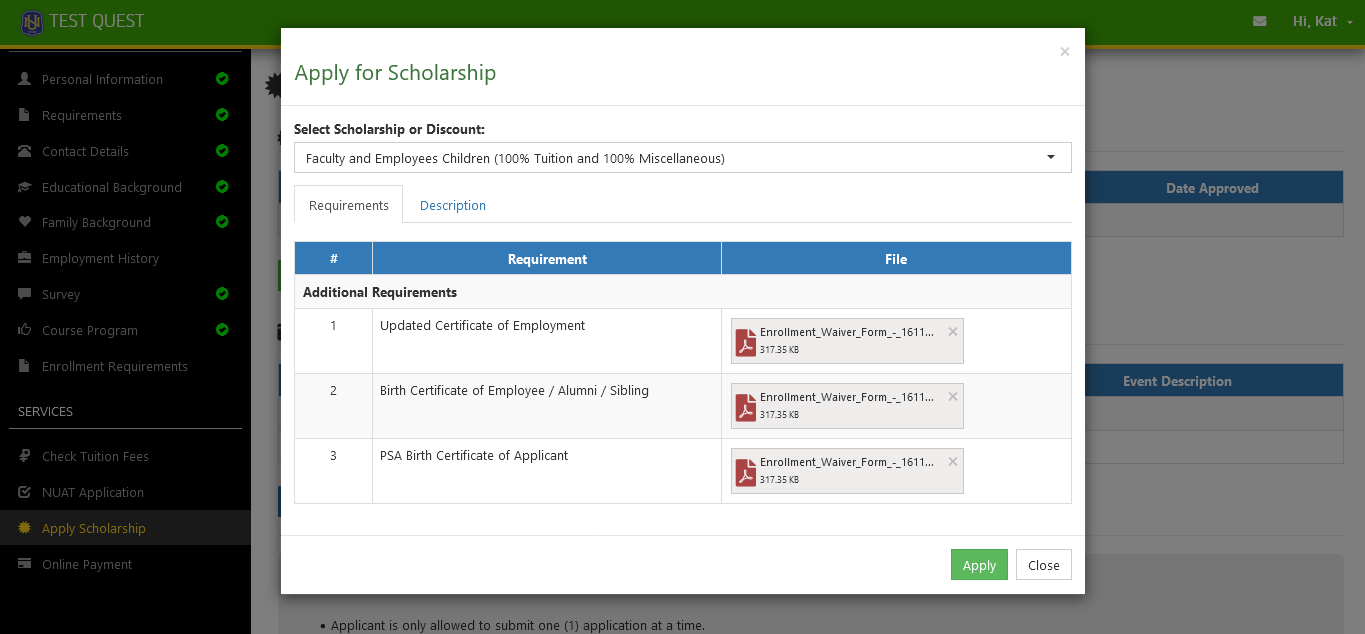Click green check beside Survey
Screen dimensions: 1365x634
coord(222,294)
